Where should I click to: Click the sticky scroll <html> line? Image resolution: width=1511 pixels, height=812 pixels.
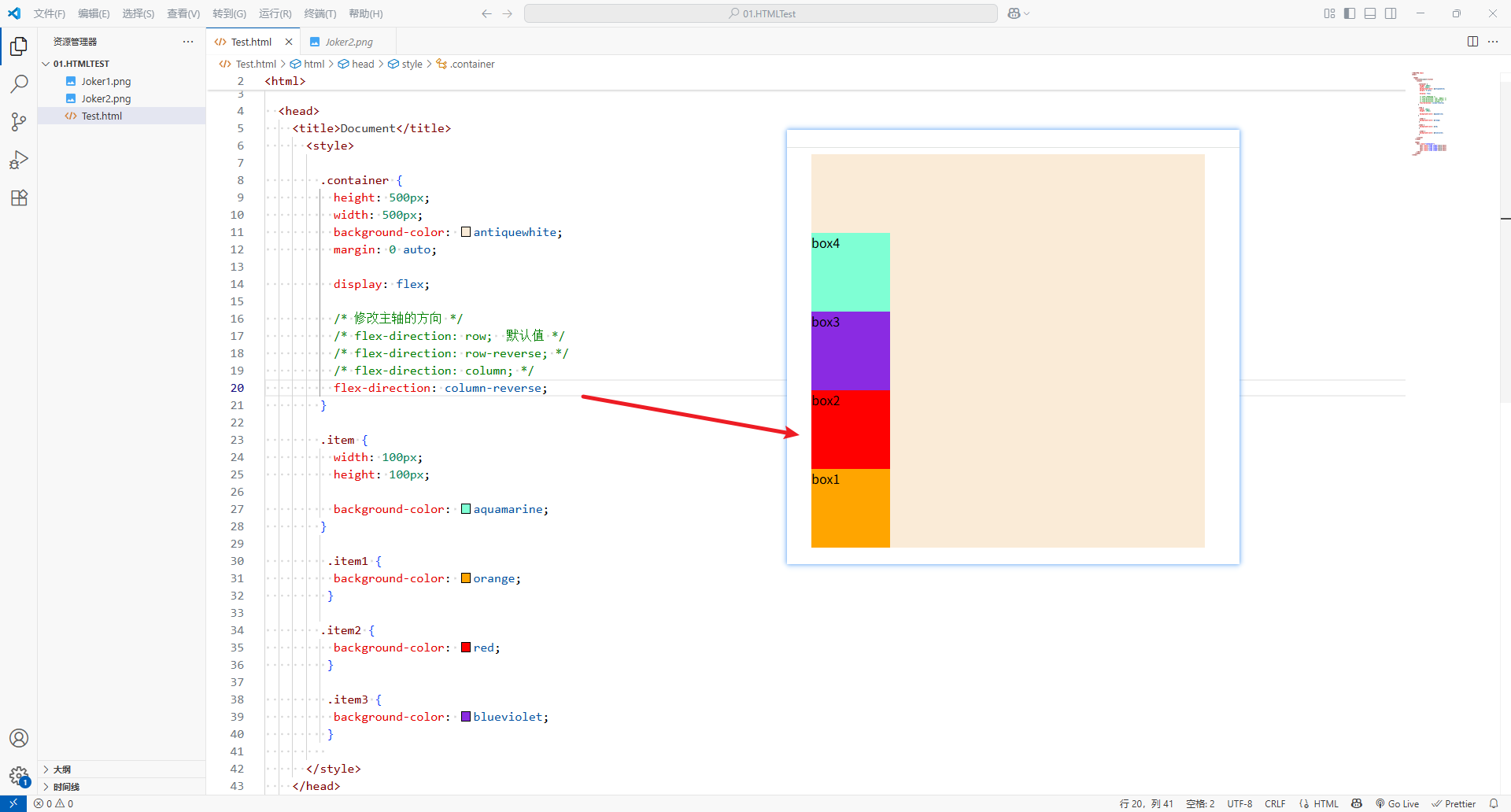click(x=285, y=81)
